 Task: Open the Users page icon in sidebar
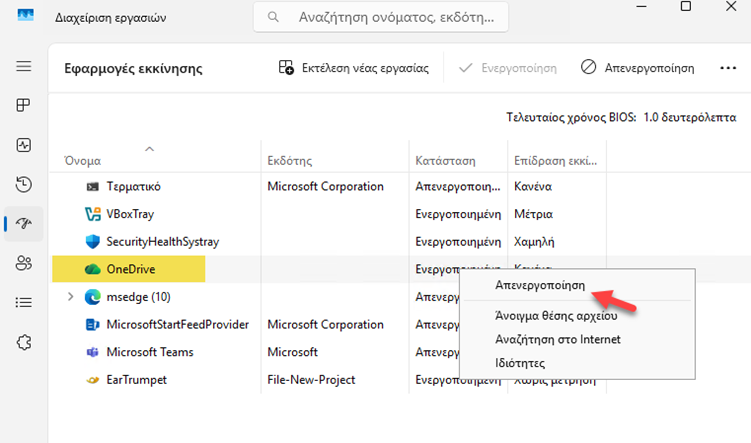tap(24, 263)
